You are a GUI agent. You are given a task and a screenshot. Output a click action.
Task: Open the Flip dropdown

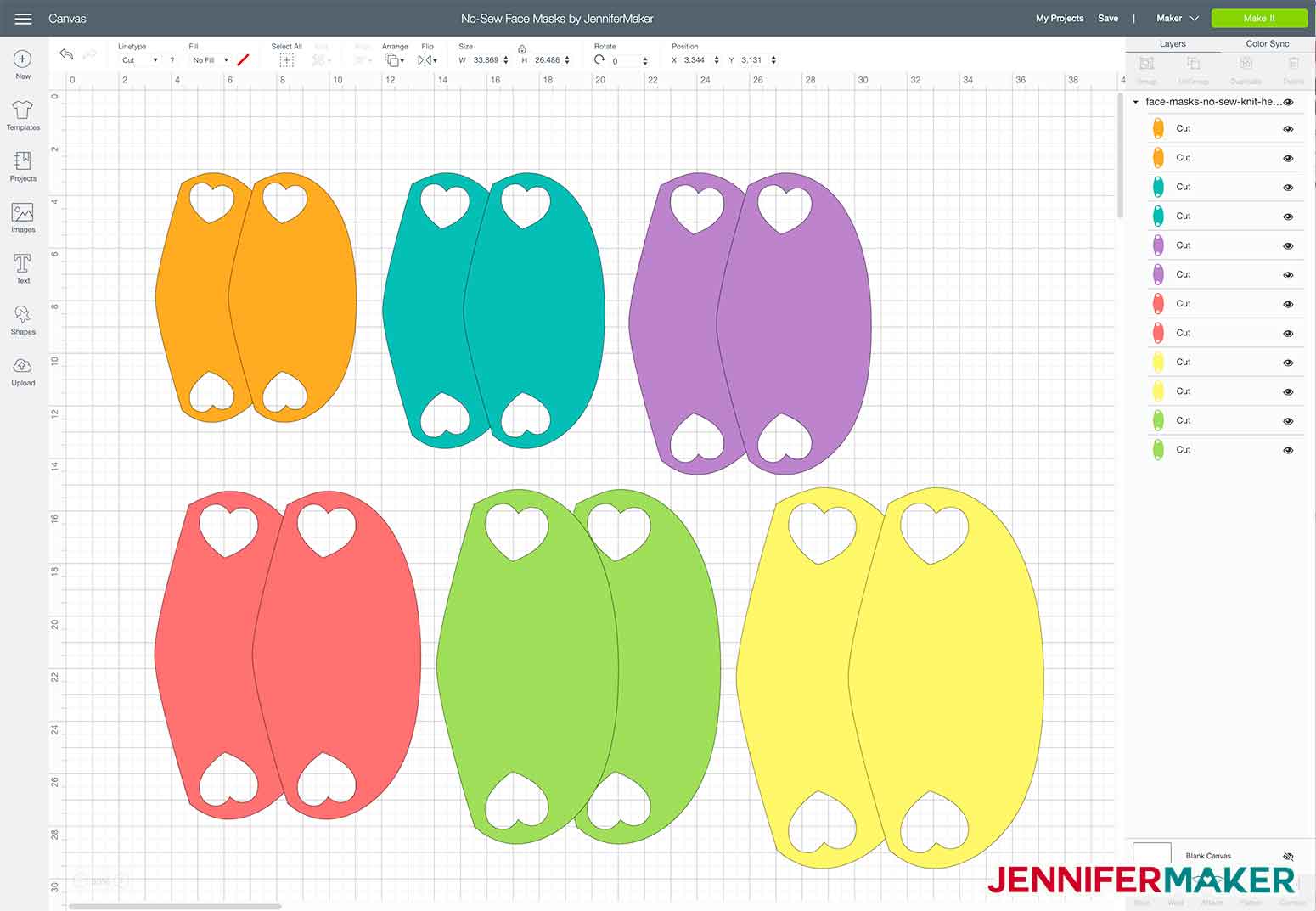point(427,60)
